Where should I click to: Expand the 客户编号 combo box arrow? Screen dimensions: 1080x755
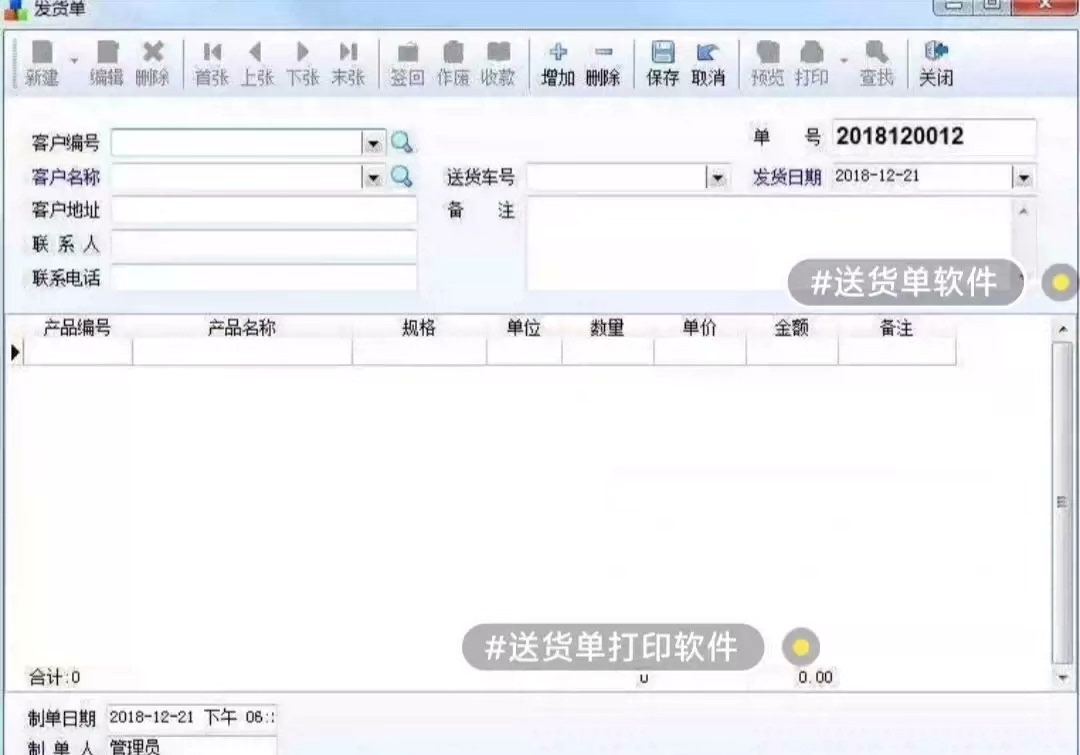[x=373, y=143]
